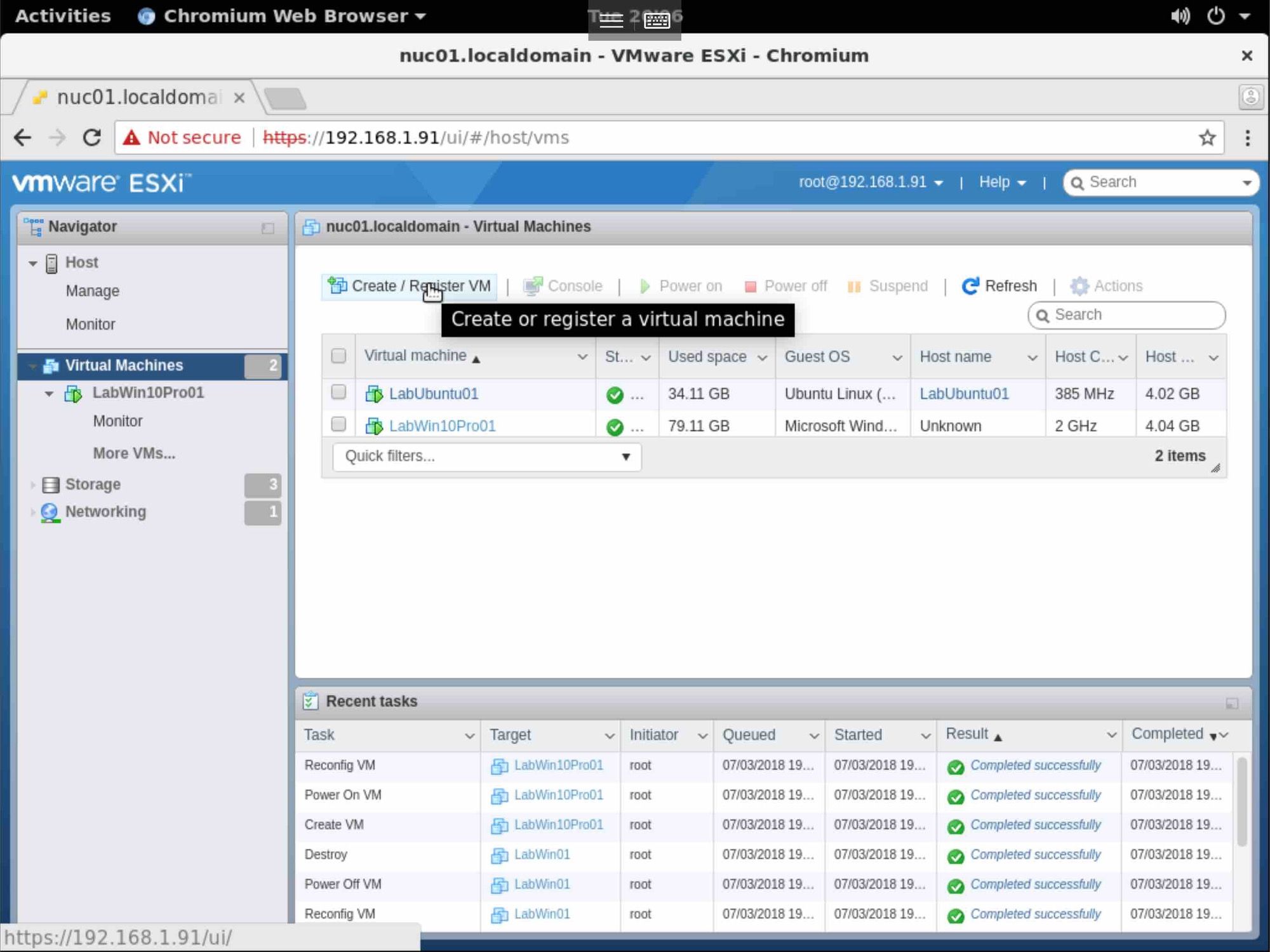The image size is (1270, 952).
Task: Open the More VMs... entry
Action: [134, 453]
